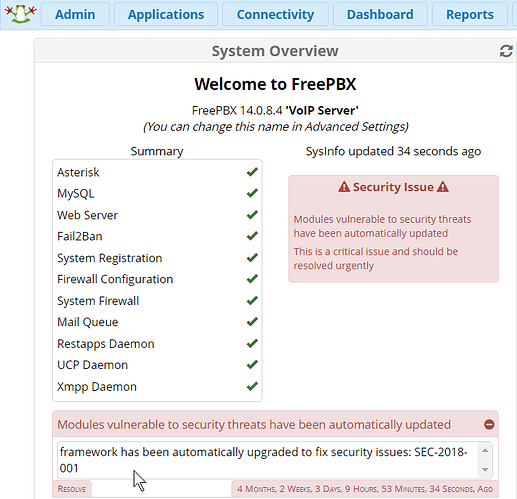Viewport: 517px width, 499px height.
Task: Select the Fail2Ban row label
Action: pyautogui.click(x=80, y=236)
